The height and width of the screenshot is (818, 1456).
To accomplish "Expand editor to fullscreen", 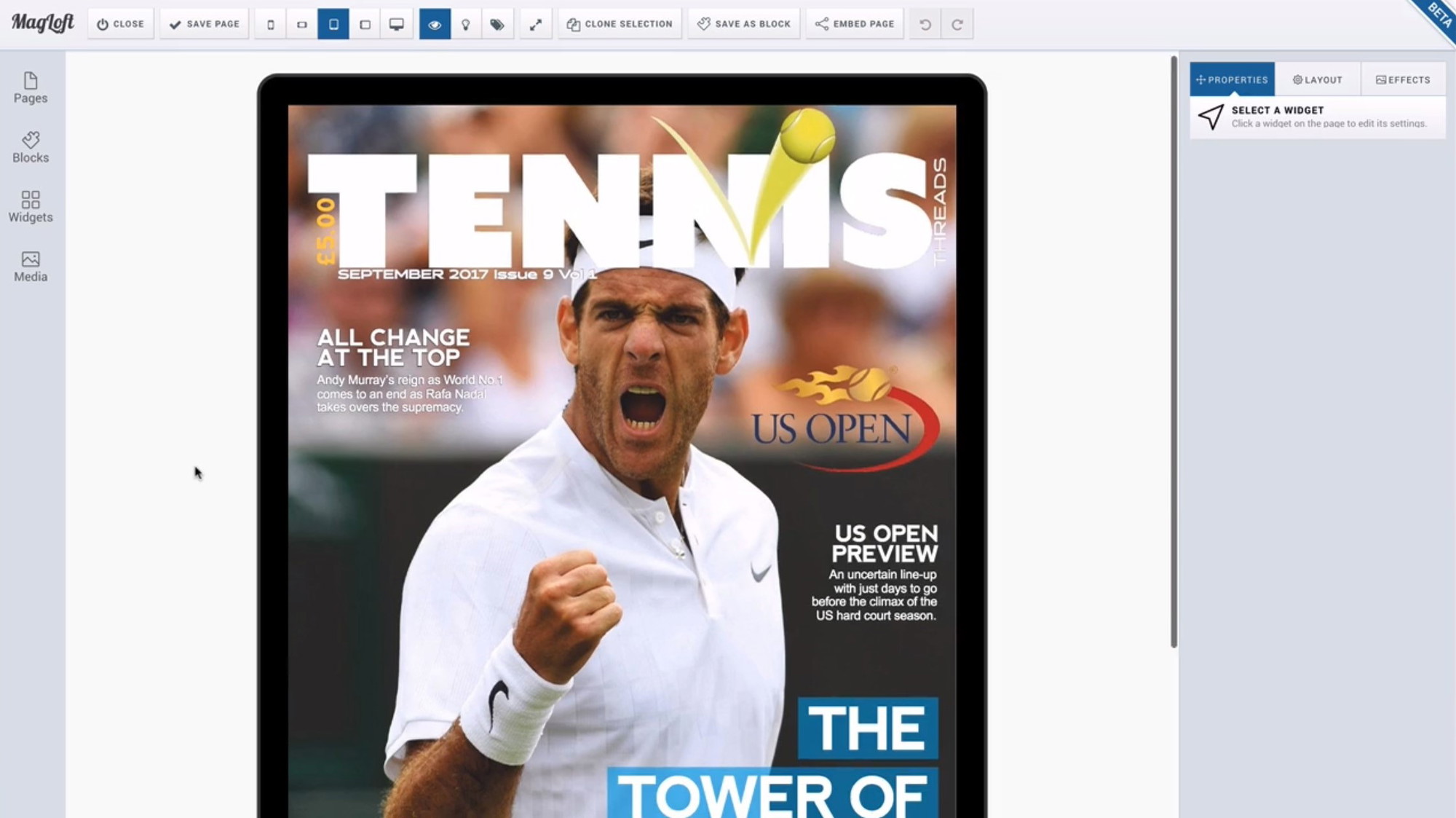I will 536,24.
